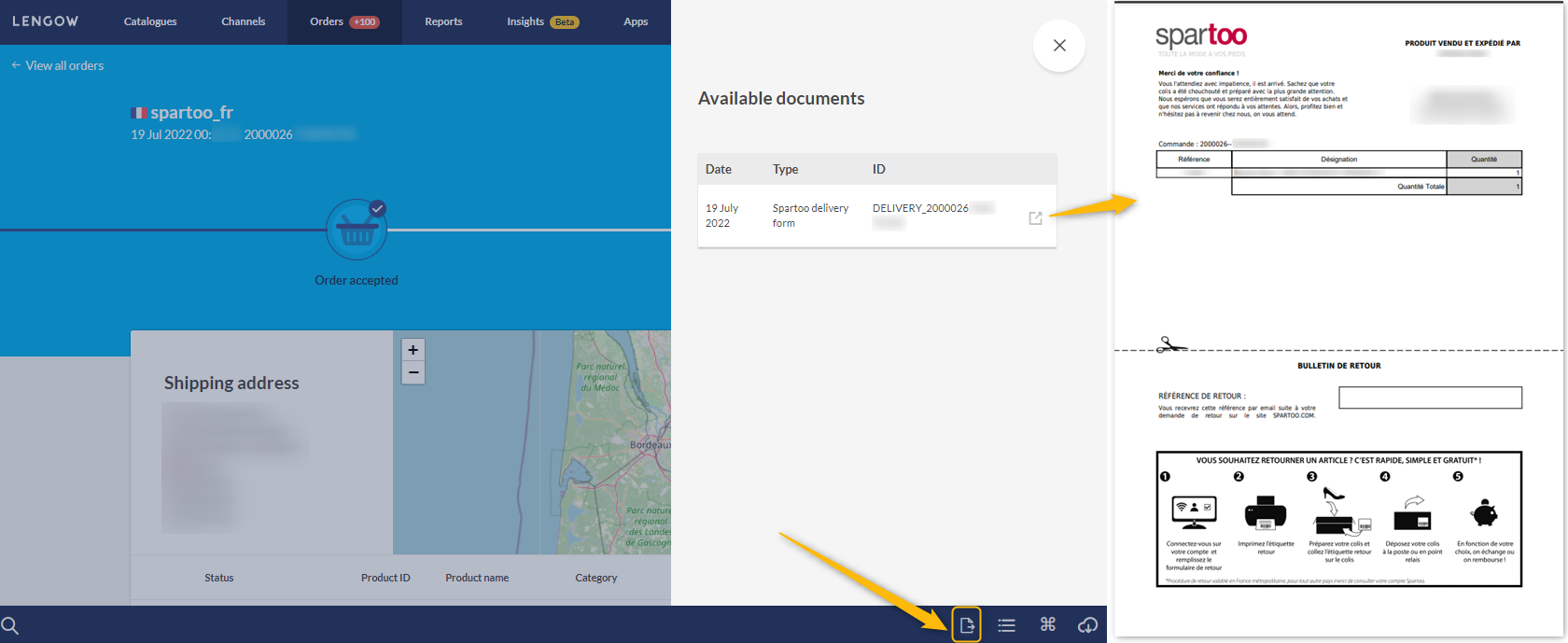Screen dimensions: 1568x643
Task: Zoom out on the shipping map
Action: [x=413, y=372]
